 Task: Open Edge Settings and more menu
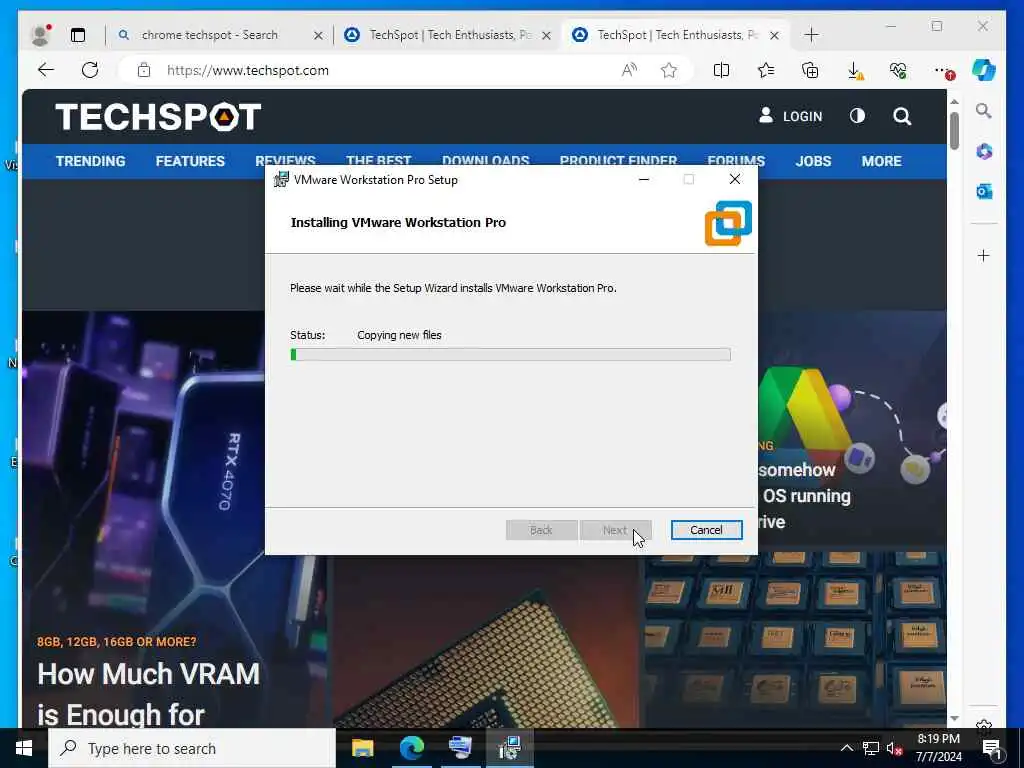943,71
